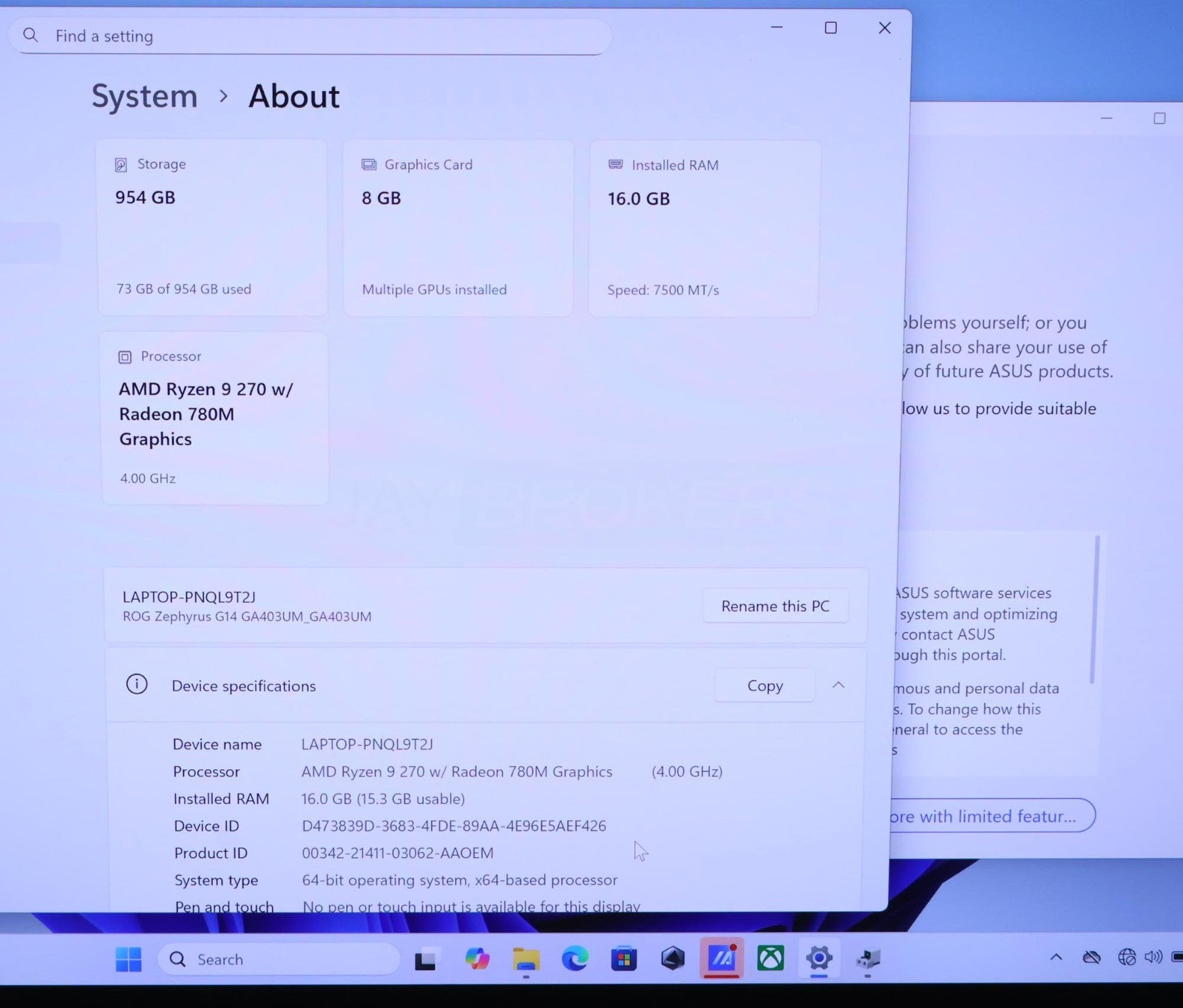Open File Explorer from the taskbar
1183x1008 pixels.
[x=526, y=959]
